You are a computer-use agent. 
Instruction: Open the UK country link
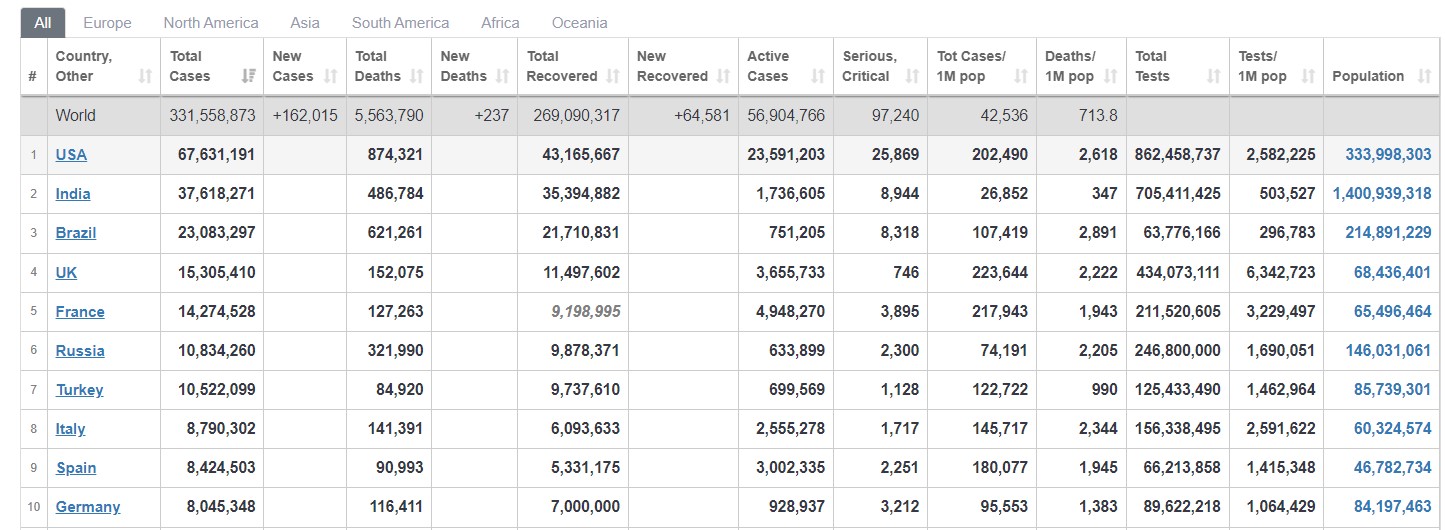[x=66, y=272]
